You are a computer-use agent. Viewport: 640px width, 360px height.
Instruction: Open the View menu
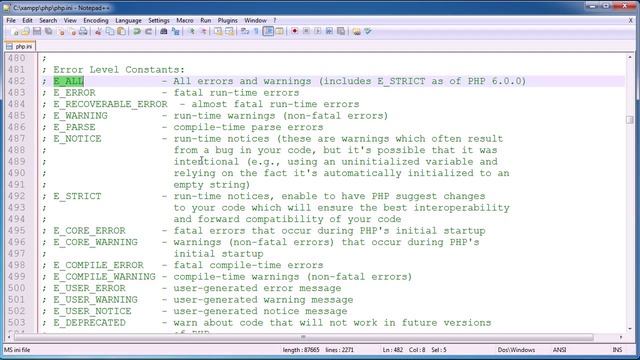pos(70,20)
